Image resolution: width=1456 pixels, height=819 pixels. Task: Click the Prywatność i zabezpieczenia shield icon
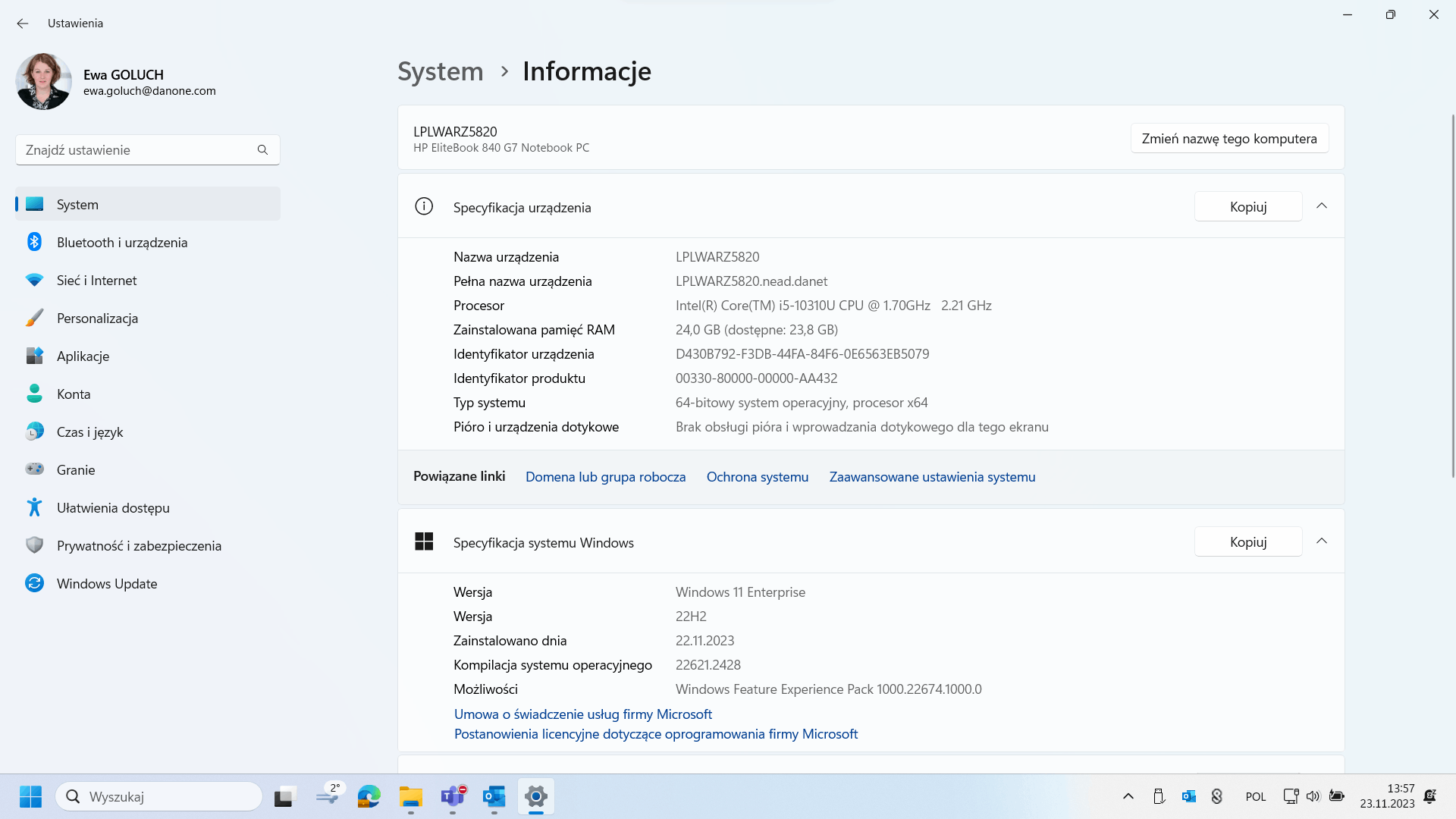coord(34,545)
